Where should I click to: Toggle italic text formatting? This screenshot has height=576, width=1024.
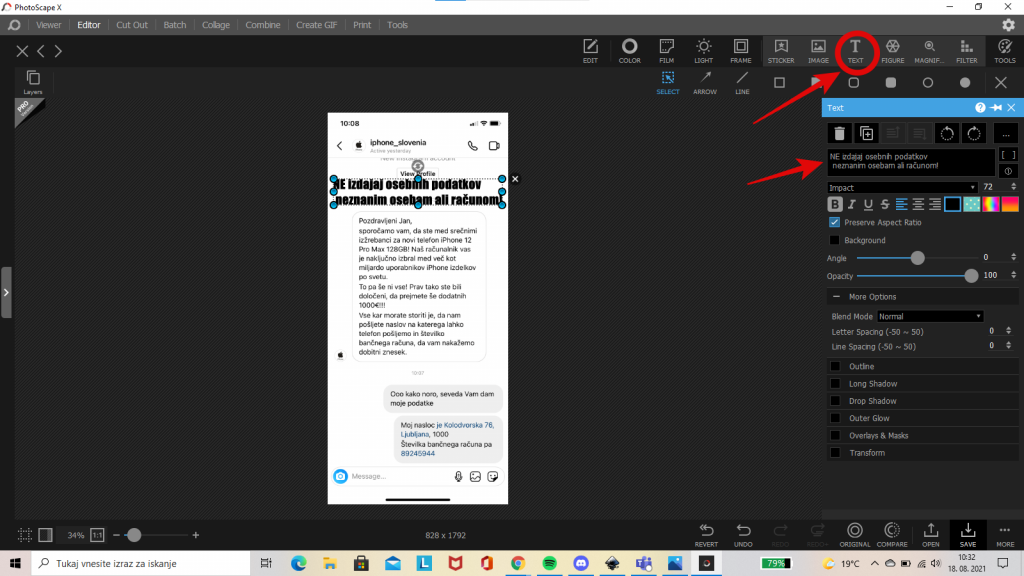click(851, 204)
